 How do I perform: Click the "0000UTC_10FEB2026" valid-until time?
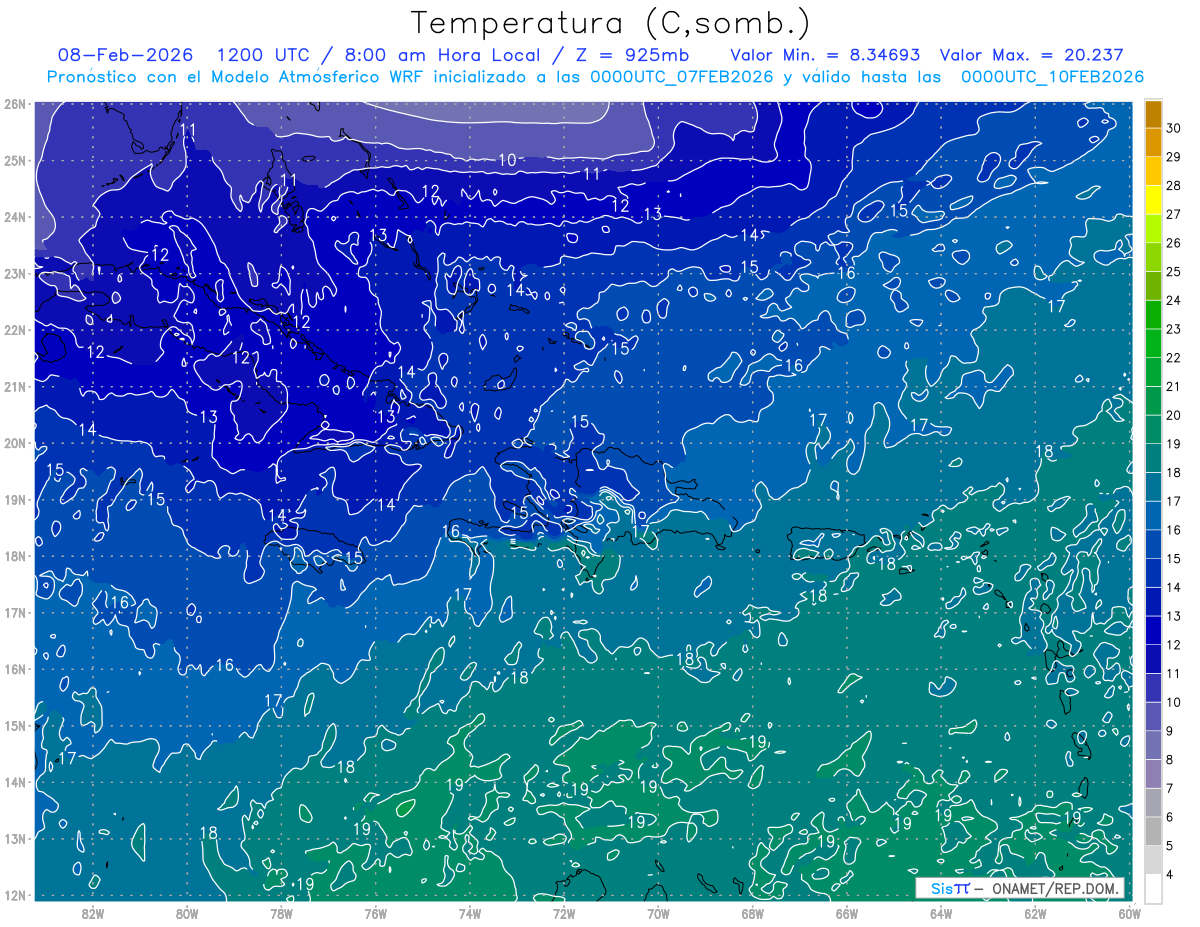[x=1052, y=77]
